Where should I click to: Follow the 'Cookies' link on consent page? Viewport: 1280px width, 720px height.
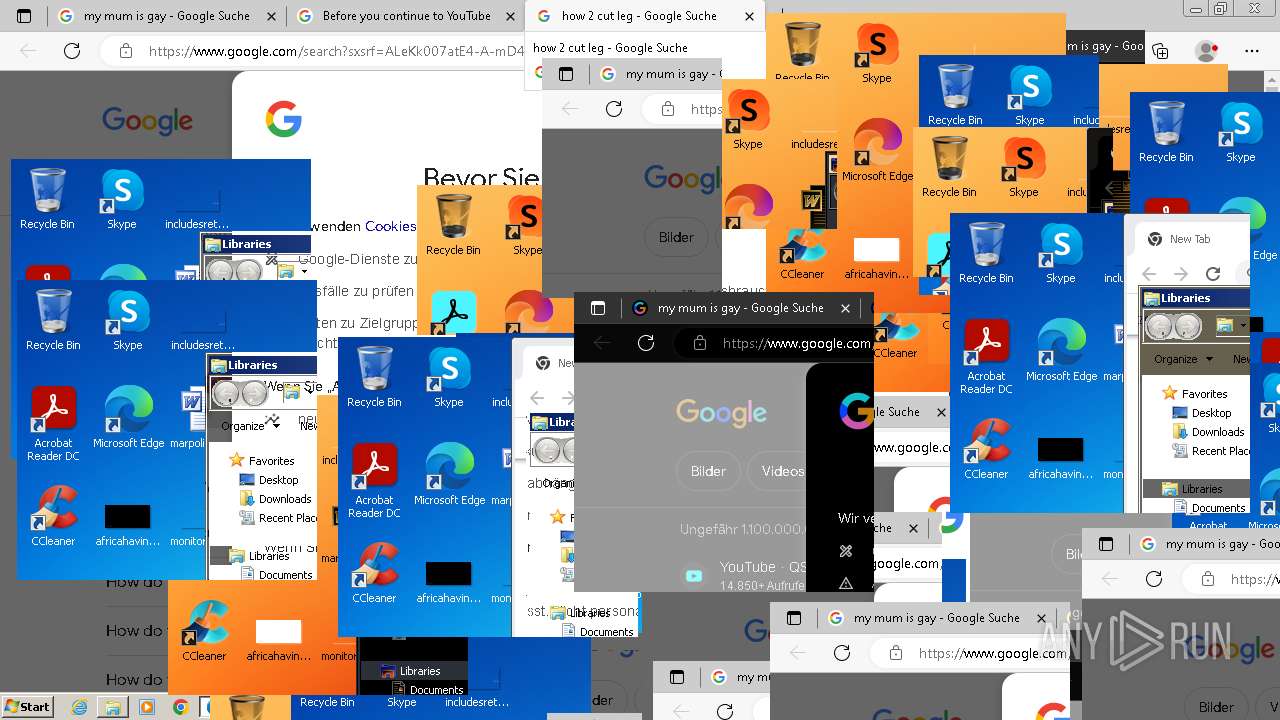[390, 226]
